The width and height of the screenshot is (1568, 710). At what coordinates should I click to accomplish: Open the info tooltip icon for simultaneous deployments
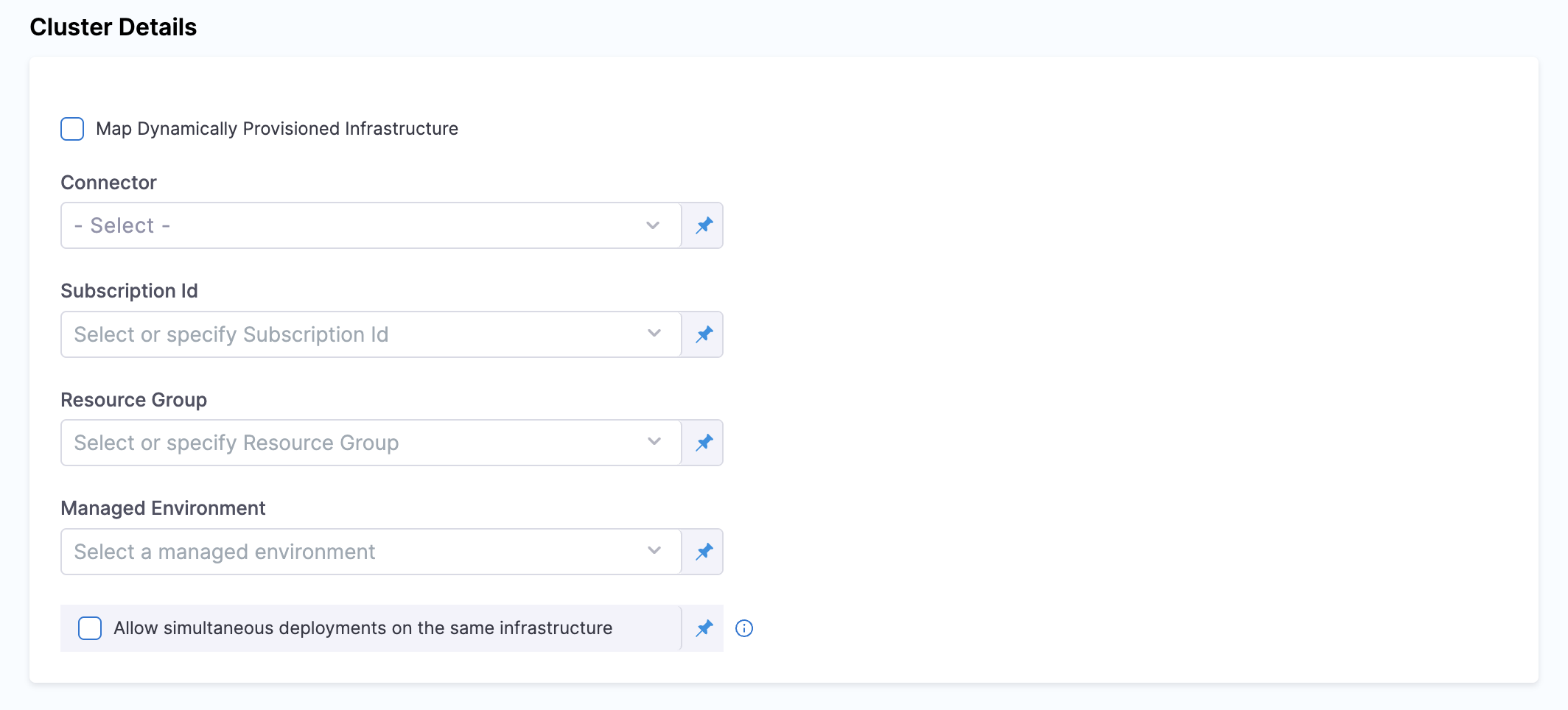click(x=744, y=628)
